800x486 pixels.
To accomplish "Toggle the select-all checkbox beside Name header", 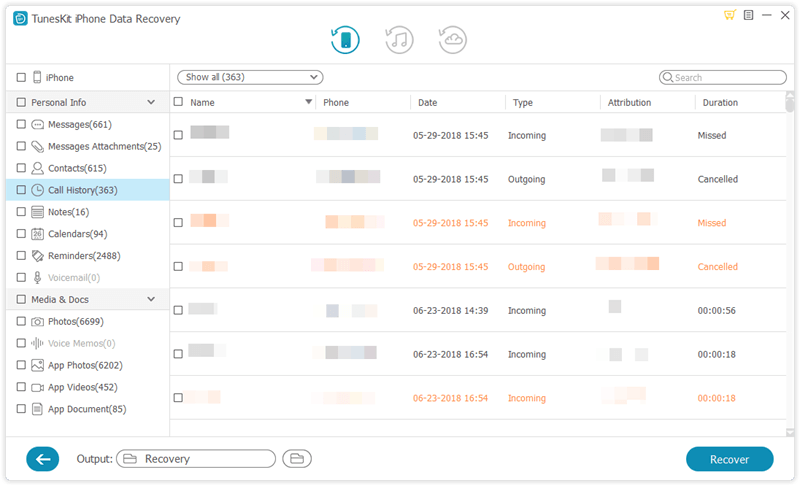I will (178, 102).
